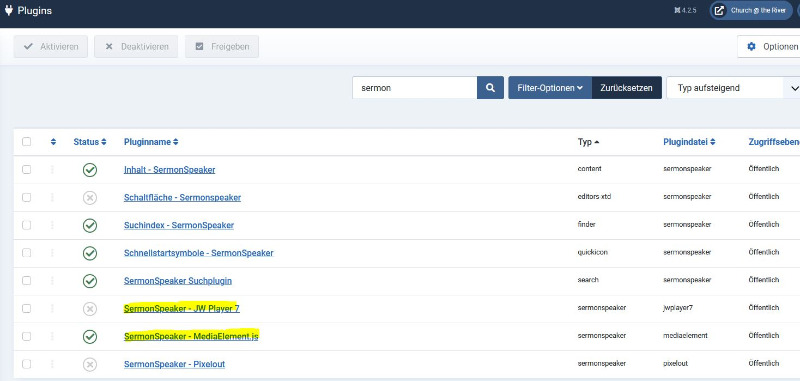This screenshot has width=800, height=381.
Task: Open Schnellstartsymbole - SermonSpeaker plugin link
Action: (198, 253)
